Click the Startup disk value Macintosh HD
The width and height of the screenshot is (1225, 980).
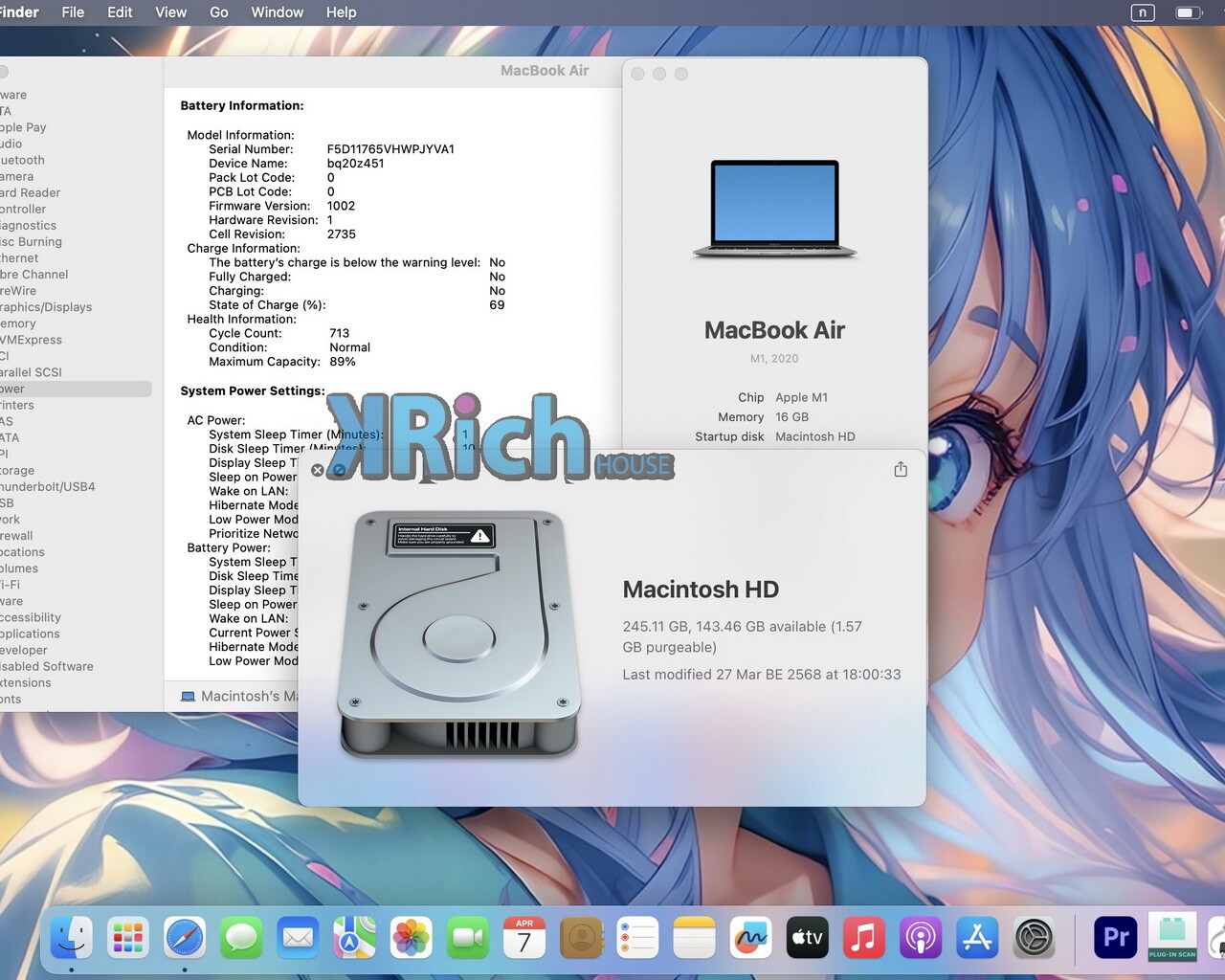(x=815, y=436)
